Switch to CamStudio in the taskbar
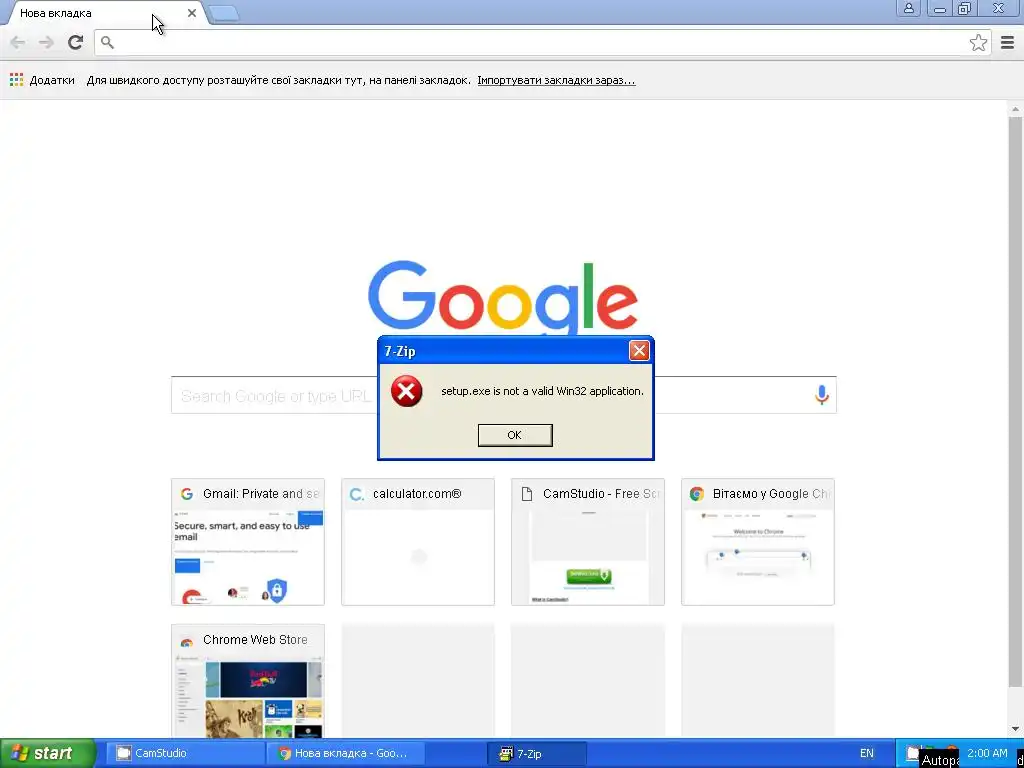Screen dimensions: 1024x768 coord(184,754)
